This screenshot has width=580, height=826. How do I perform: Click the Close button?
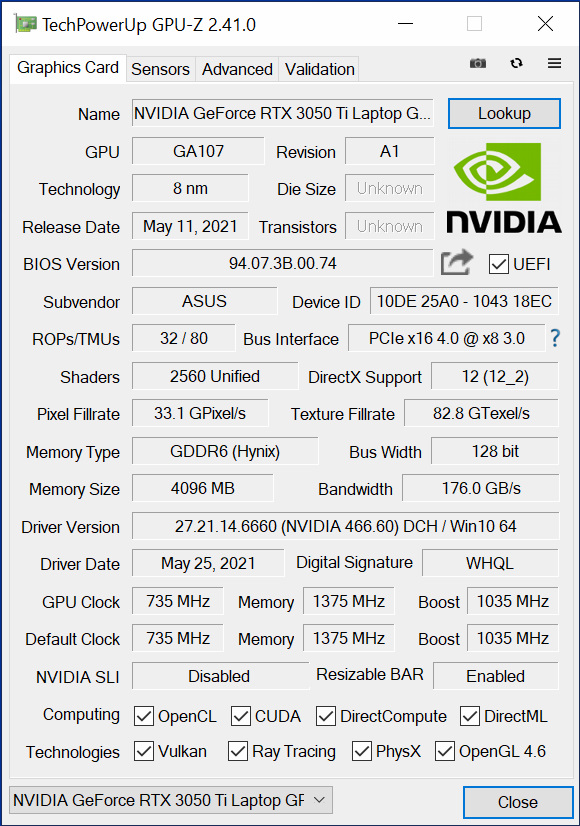coord(518,802)
